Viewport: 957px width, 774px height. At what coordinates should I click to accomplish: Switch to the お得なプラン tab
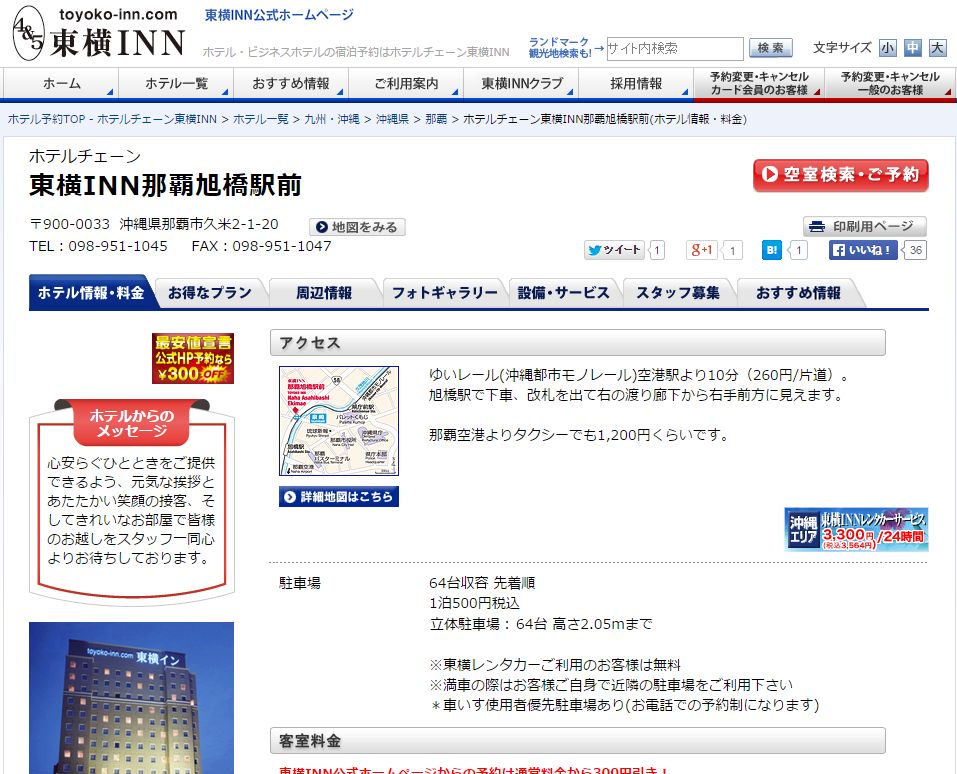[209, 293]
